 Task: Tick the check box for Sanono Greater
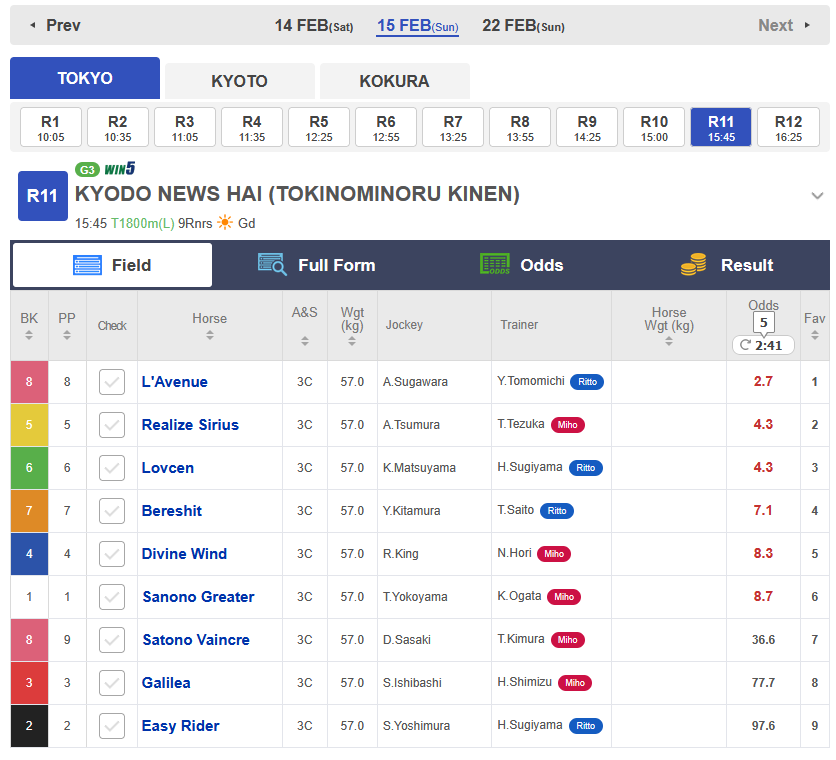(112, 597)
